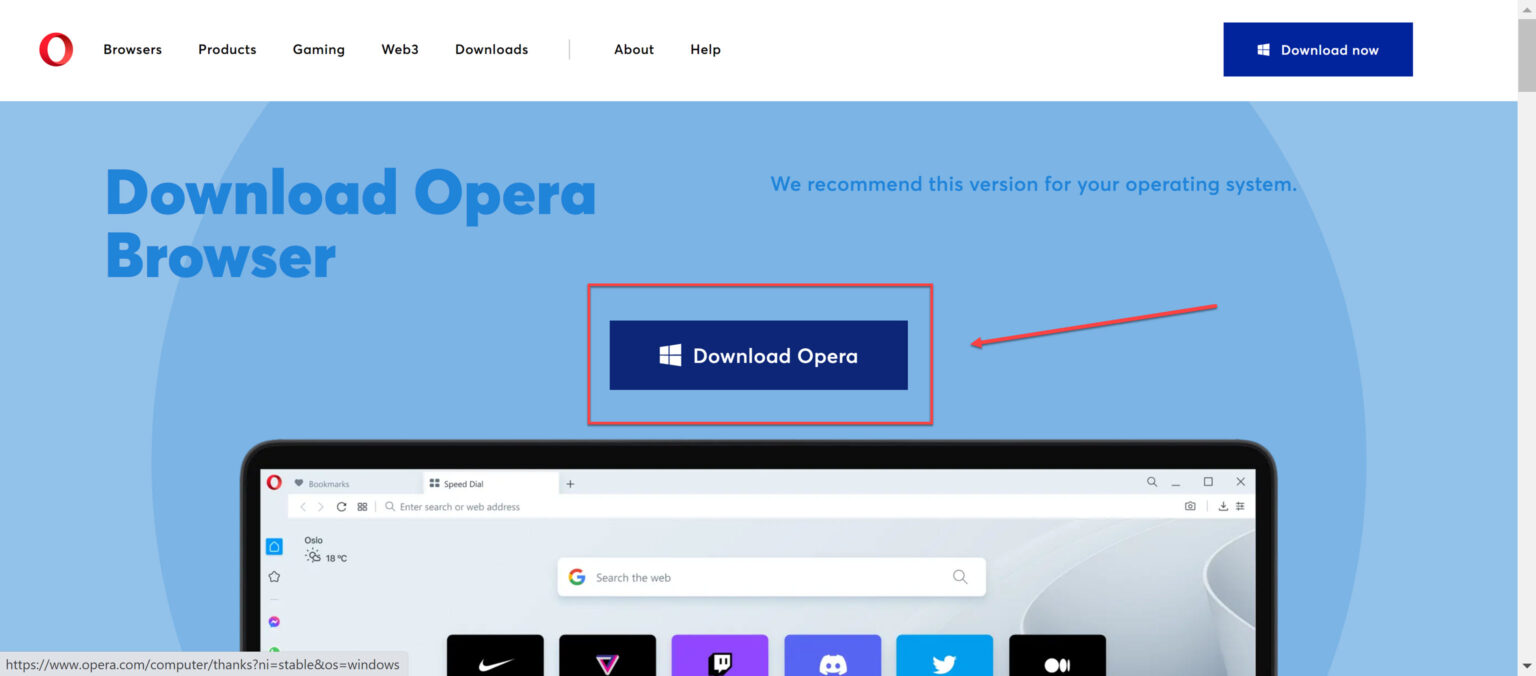Open Facebook Messenger from the mockup sidebar
This screenshot has height=676, width=1536.
(x=274, y=621)
